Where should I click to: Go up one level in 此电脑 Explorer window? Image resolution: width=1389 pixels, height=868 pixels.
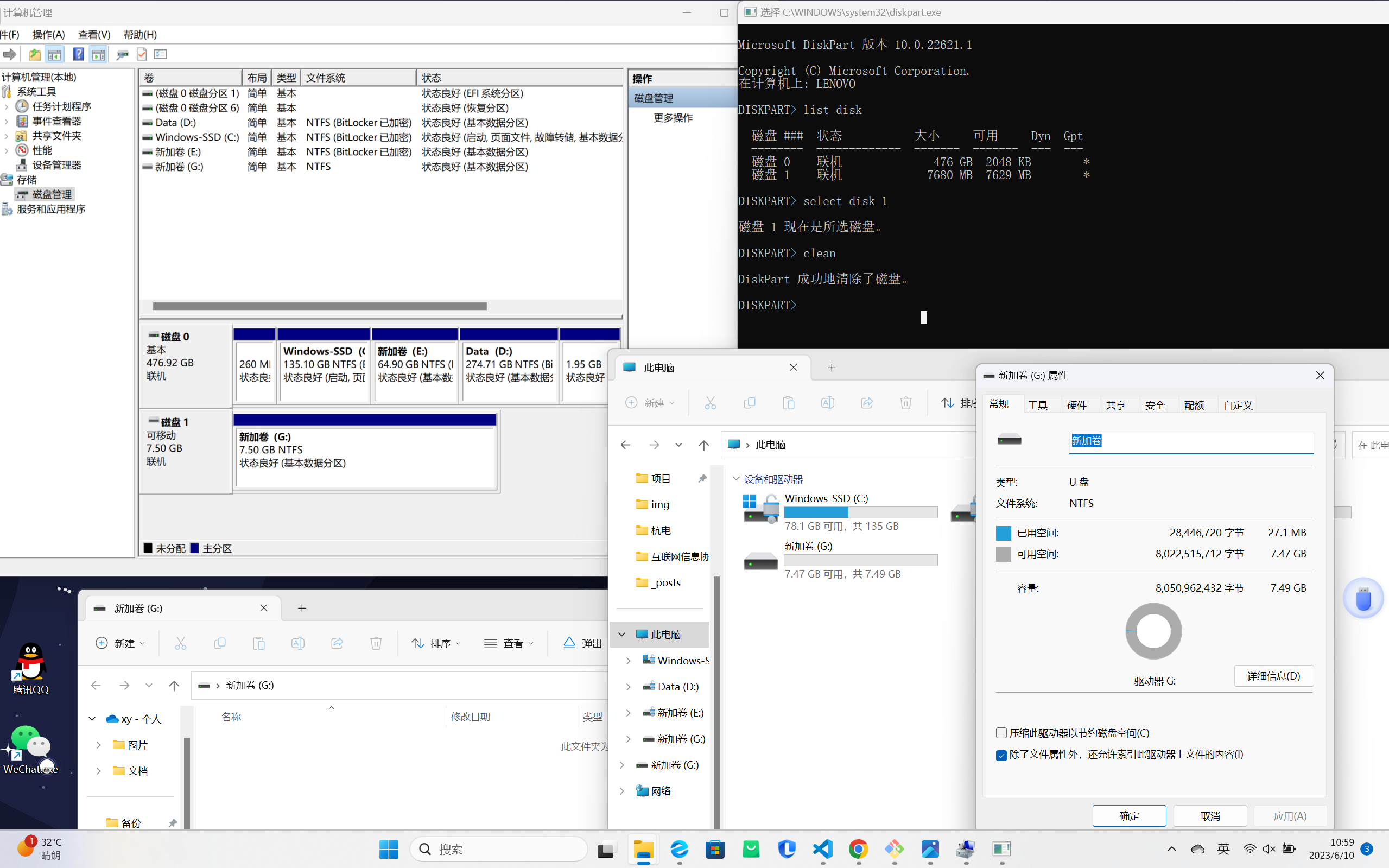tap(703, 445)
